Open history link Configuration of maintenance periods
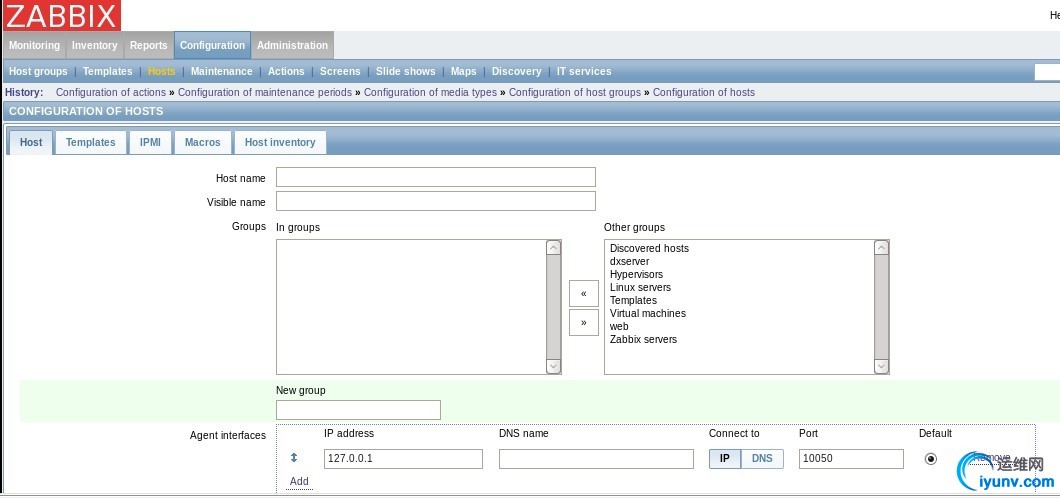This screenshot has width=1060, height=498. pos(265,93)
